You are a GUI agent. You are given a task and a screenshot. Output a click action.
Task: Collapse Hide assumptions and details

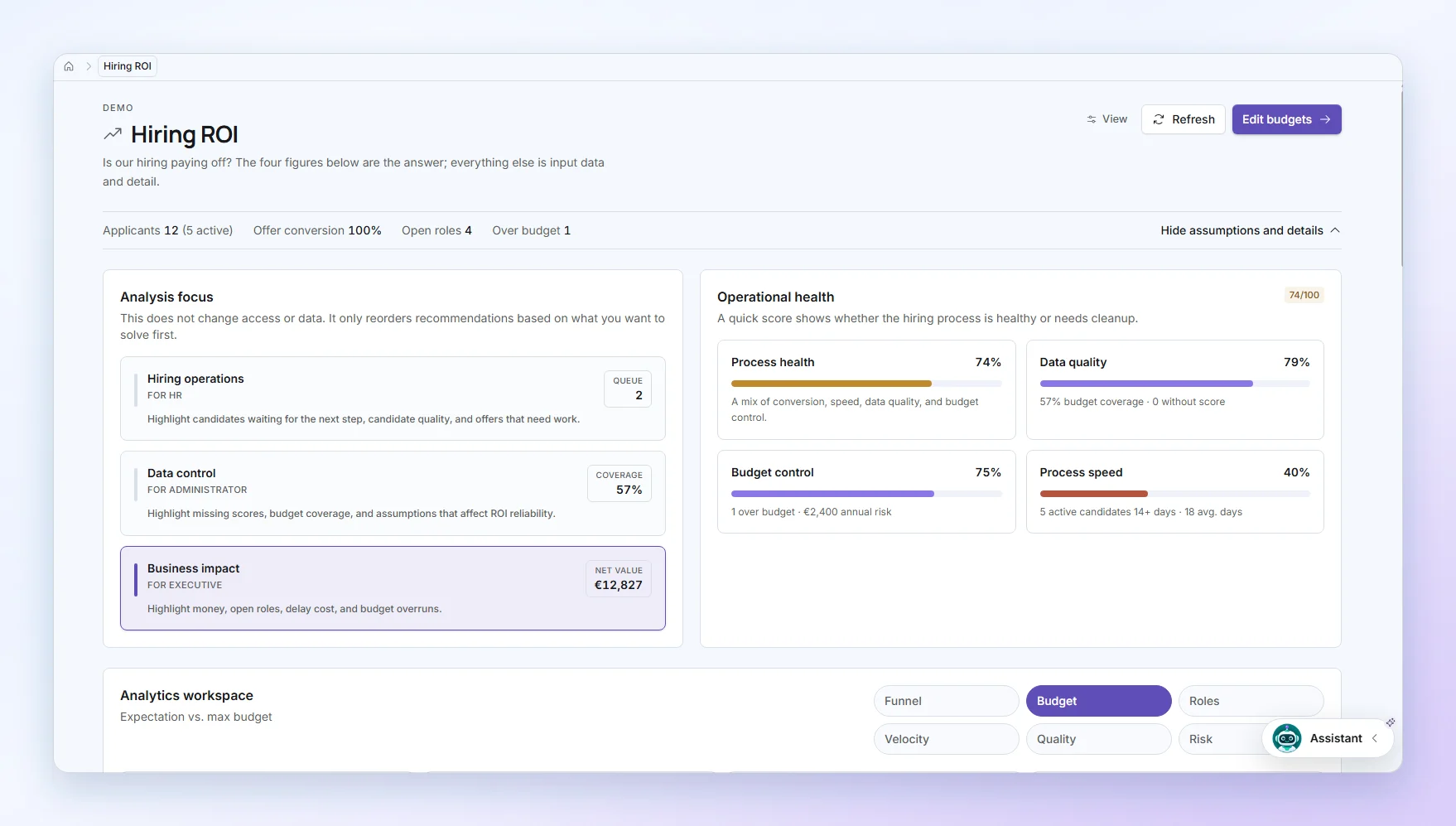coord(1250,230)
